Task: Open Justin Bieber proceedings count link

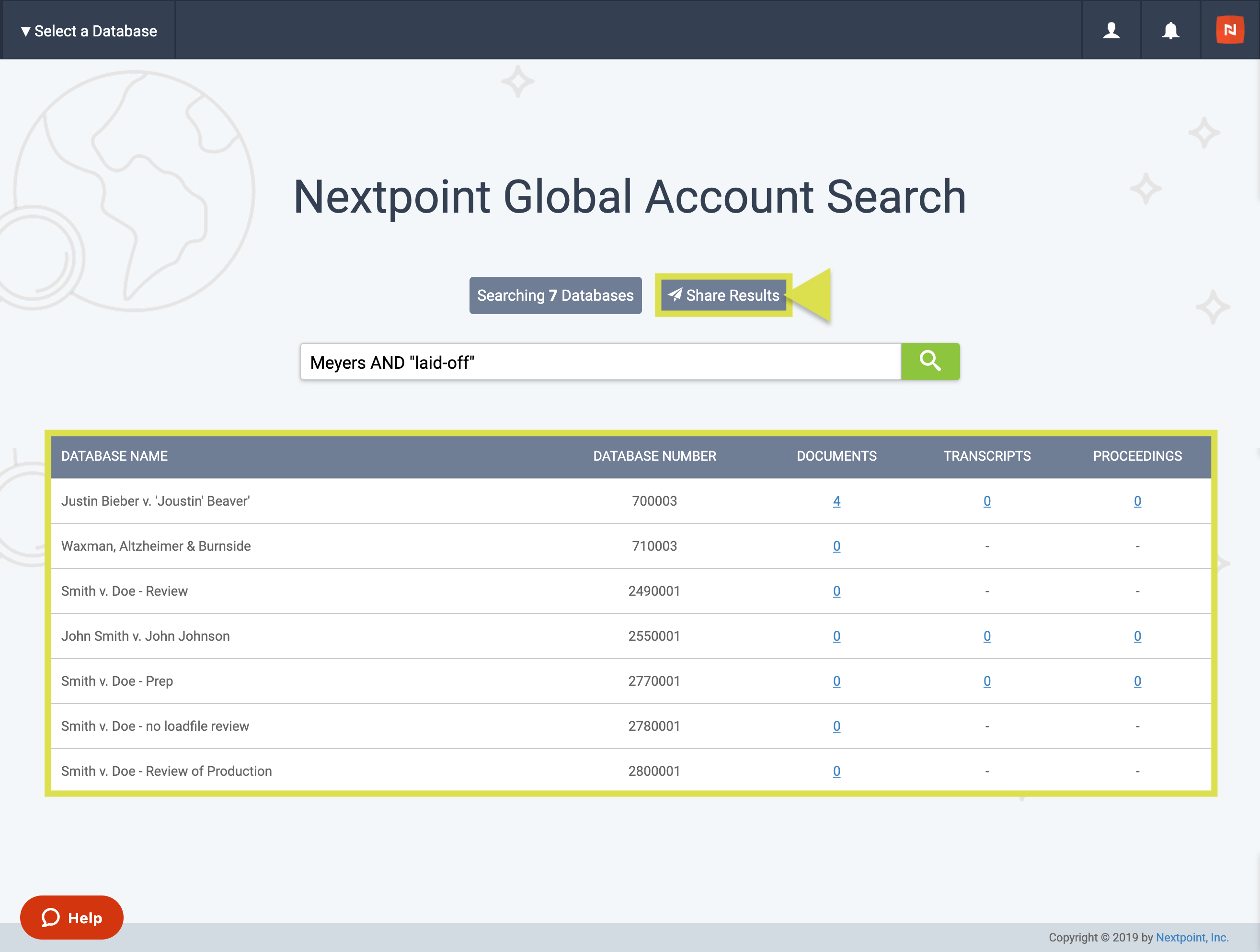Action: 1137,501
